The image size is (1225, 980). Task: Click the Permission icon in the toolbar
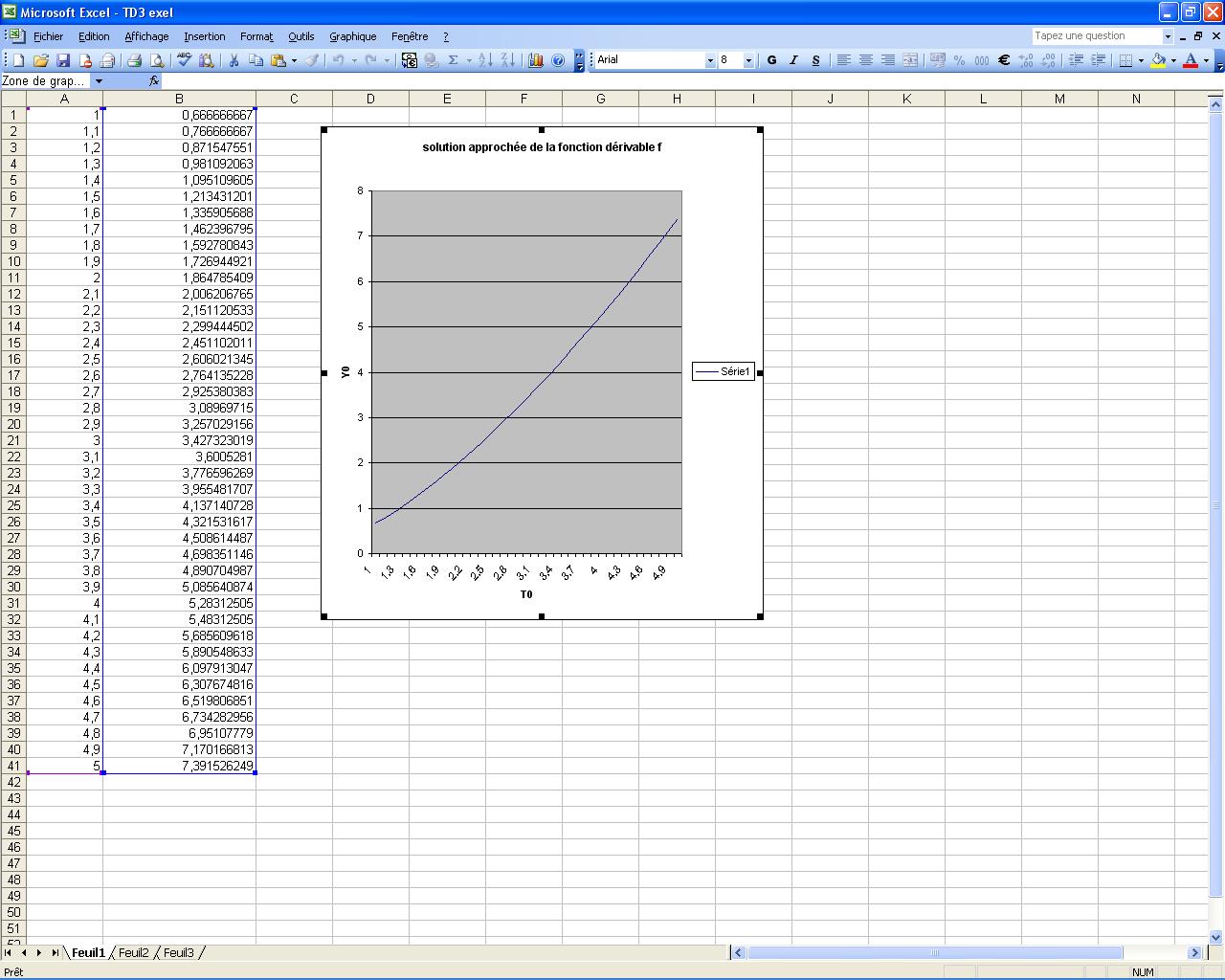(x=85, y=60)
